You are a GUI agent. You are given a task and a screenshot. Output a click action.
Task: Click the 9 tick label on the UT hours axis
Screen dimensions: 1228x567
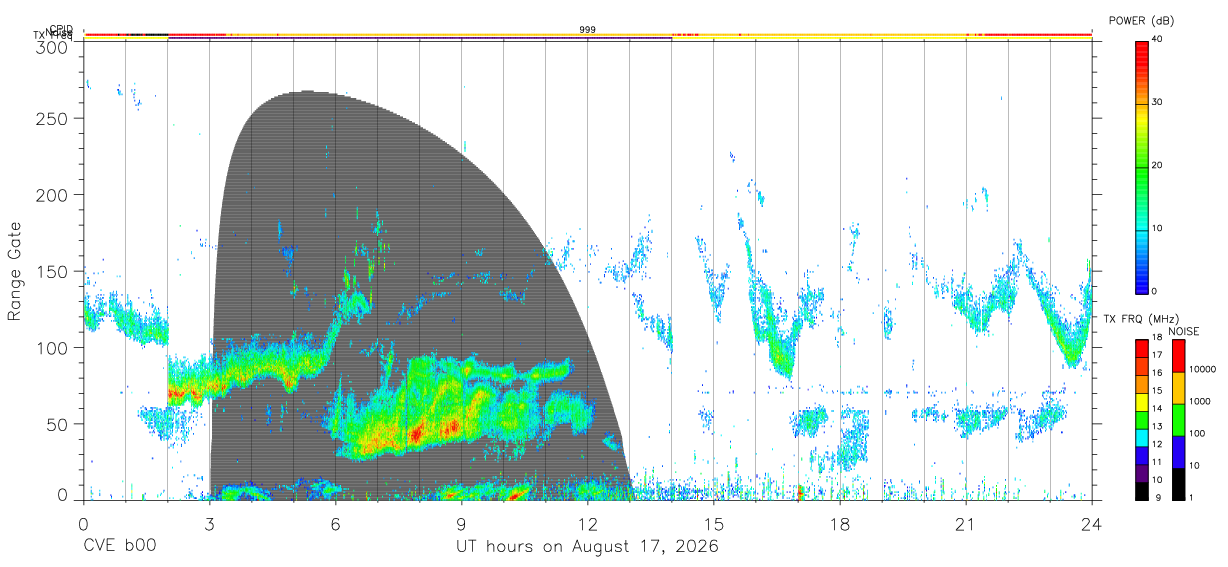click(x=461, y=523)
